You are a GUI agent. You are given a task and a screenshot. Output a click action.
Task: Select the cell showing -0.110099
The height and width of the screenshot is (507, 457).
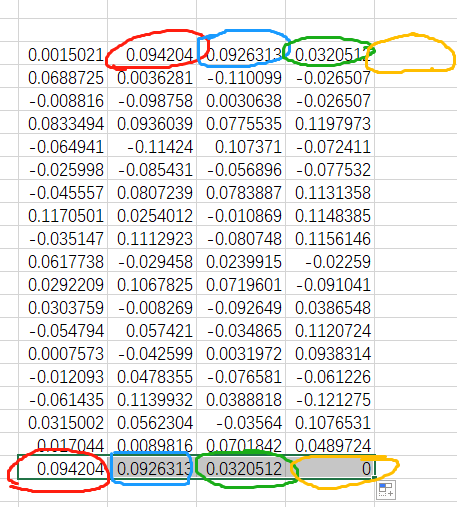point(241,76)
